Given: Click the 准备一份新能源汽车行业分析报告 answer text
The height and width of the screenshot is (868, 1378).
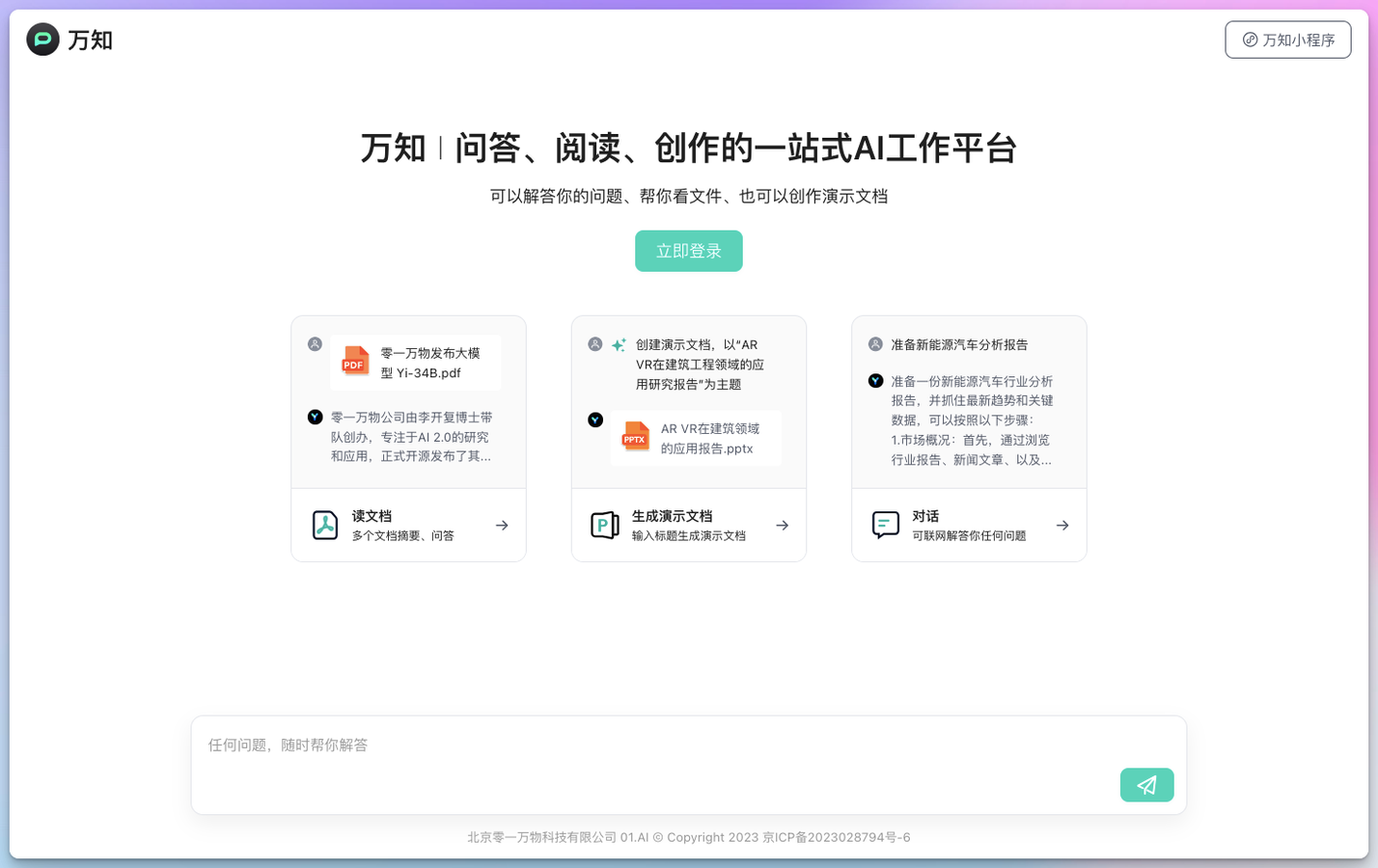Looking at the screenshot, I should pyautogui.click(x=973, y=420).
